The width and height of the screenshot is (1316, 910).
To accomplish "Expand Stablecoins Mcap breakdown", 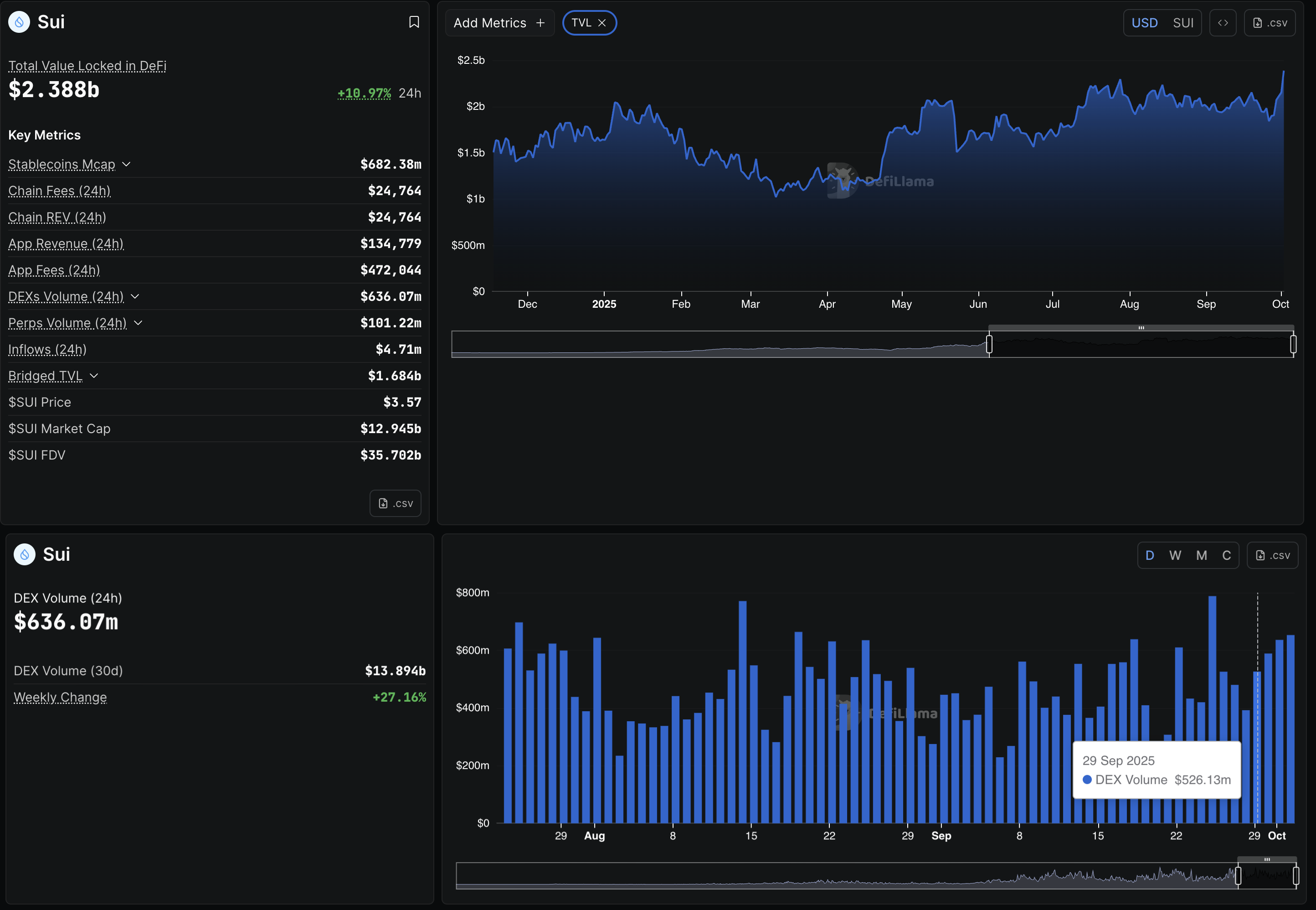I will pos(127,164).
